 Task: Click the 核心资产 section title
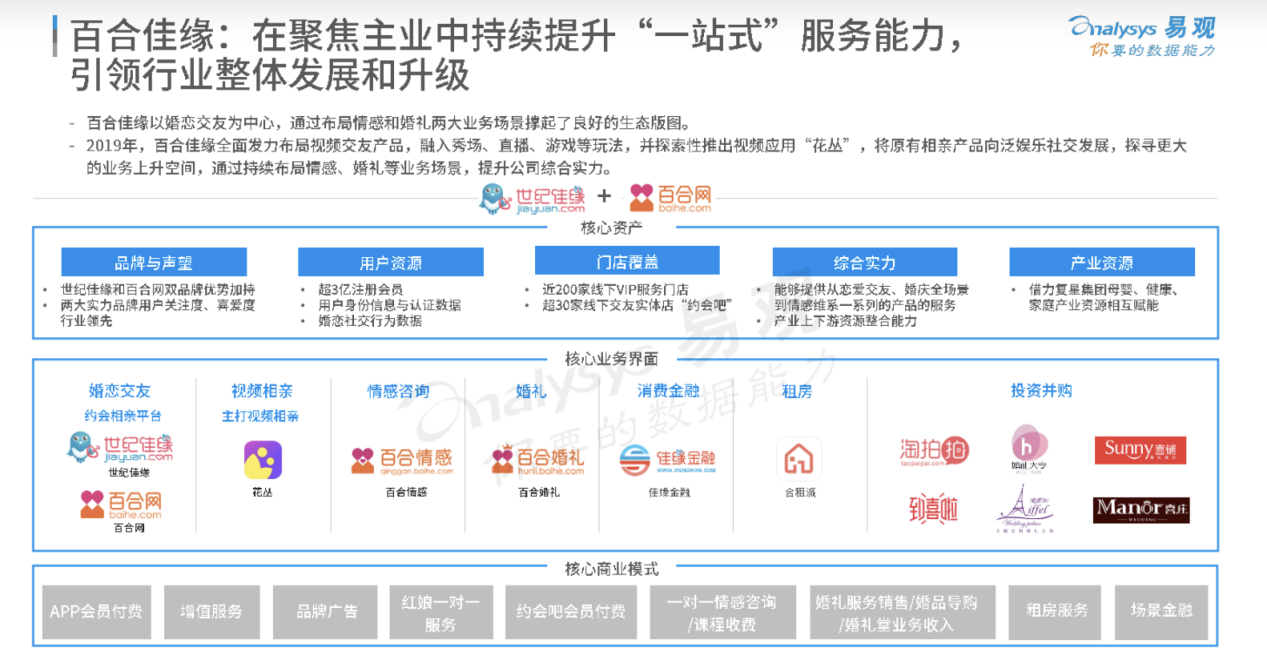point(611,228)
